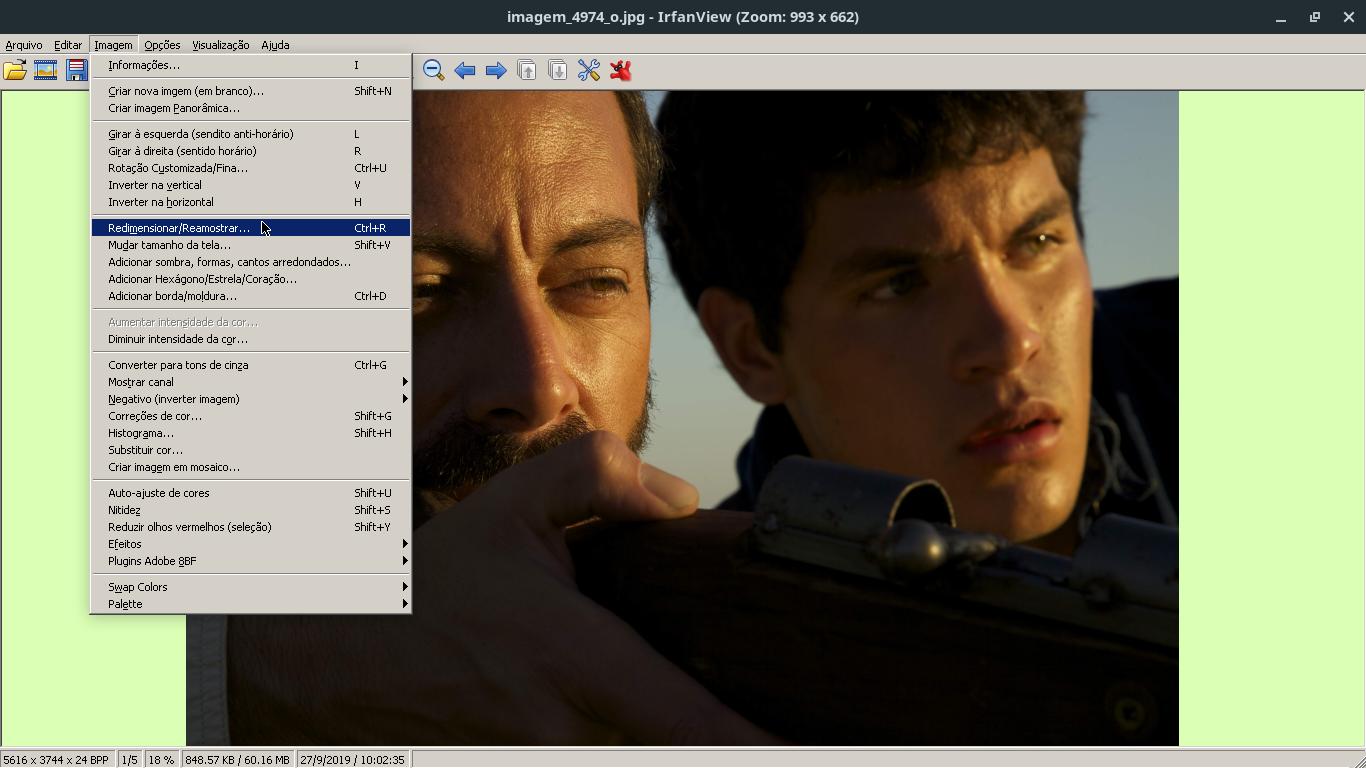The image size is (1366, 768).
Task: Click the next page icon
Action: [557, 70]
